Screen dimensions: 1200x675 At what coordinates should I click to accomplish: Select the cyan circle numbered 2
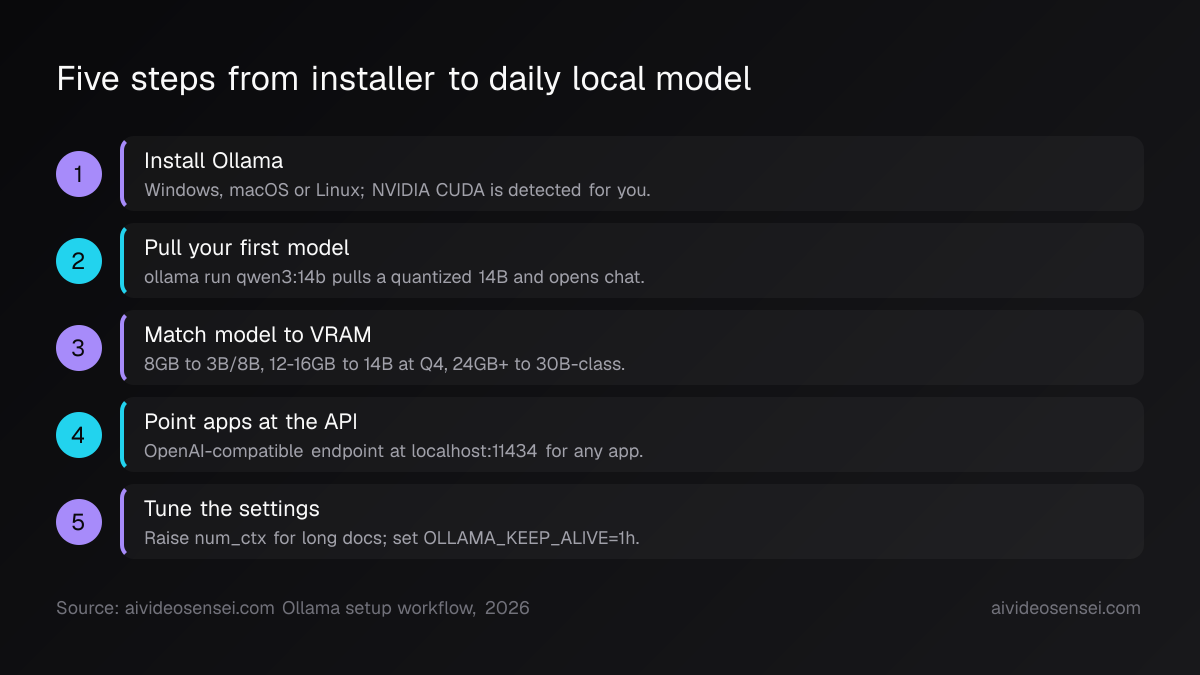pos(79,261)
